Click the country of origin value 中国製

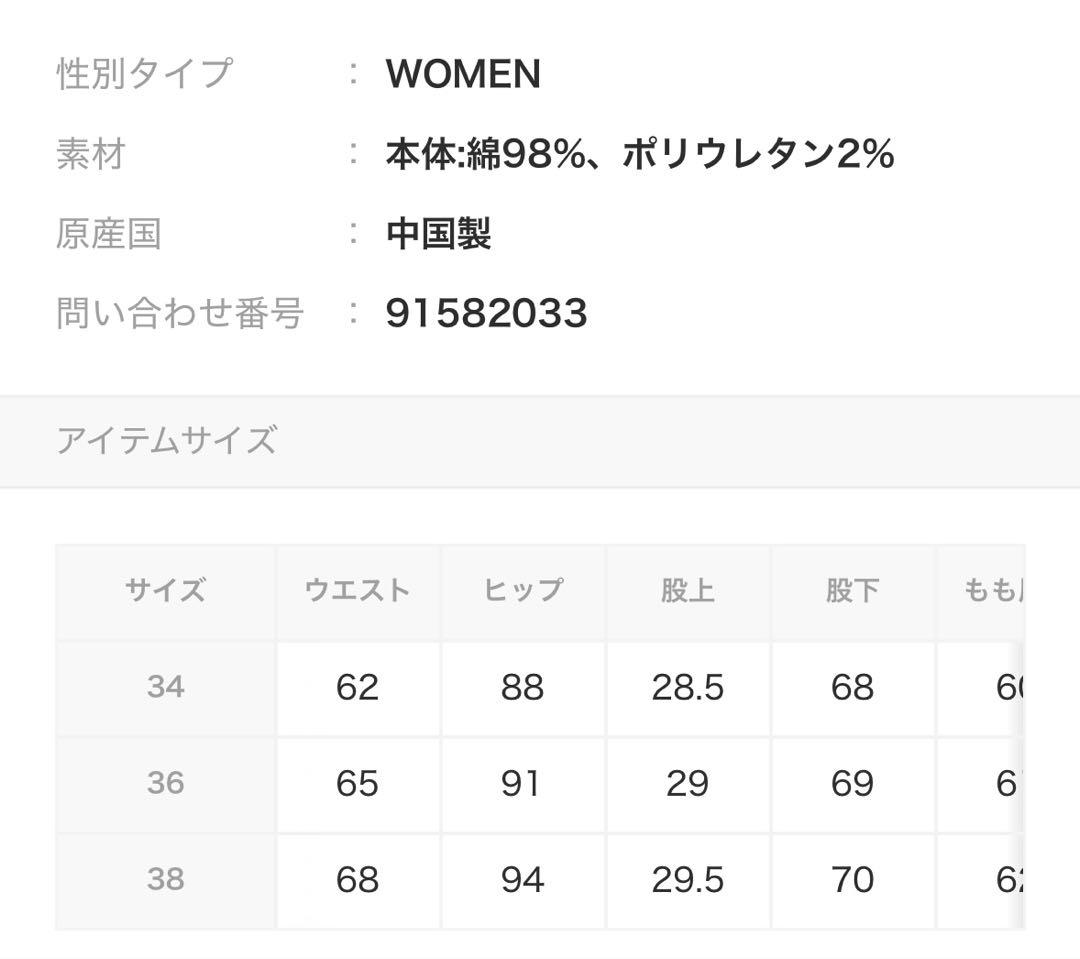tap(438, 235)
